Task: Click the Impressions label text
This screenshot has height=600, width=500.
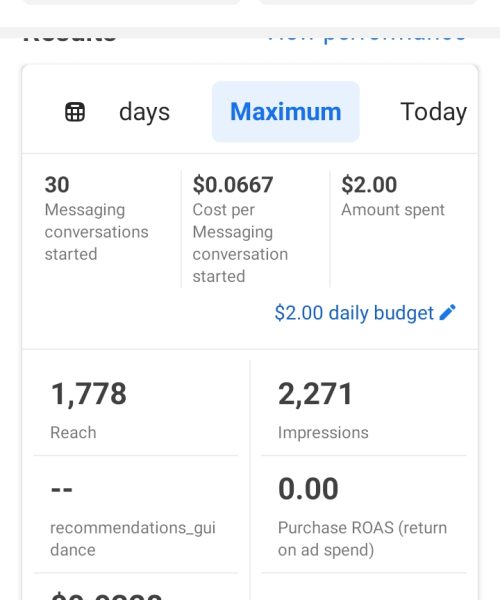Action: [x=323, y=433]
